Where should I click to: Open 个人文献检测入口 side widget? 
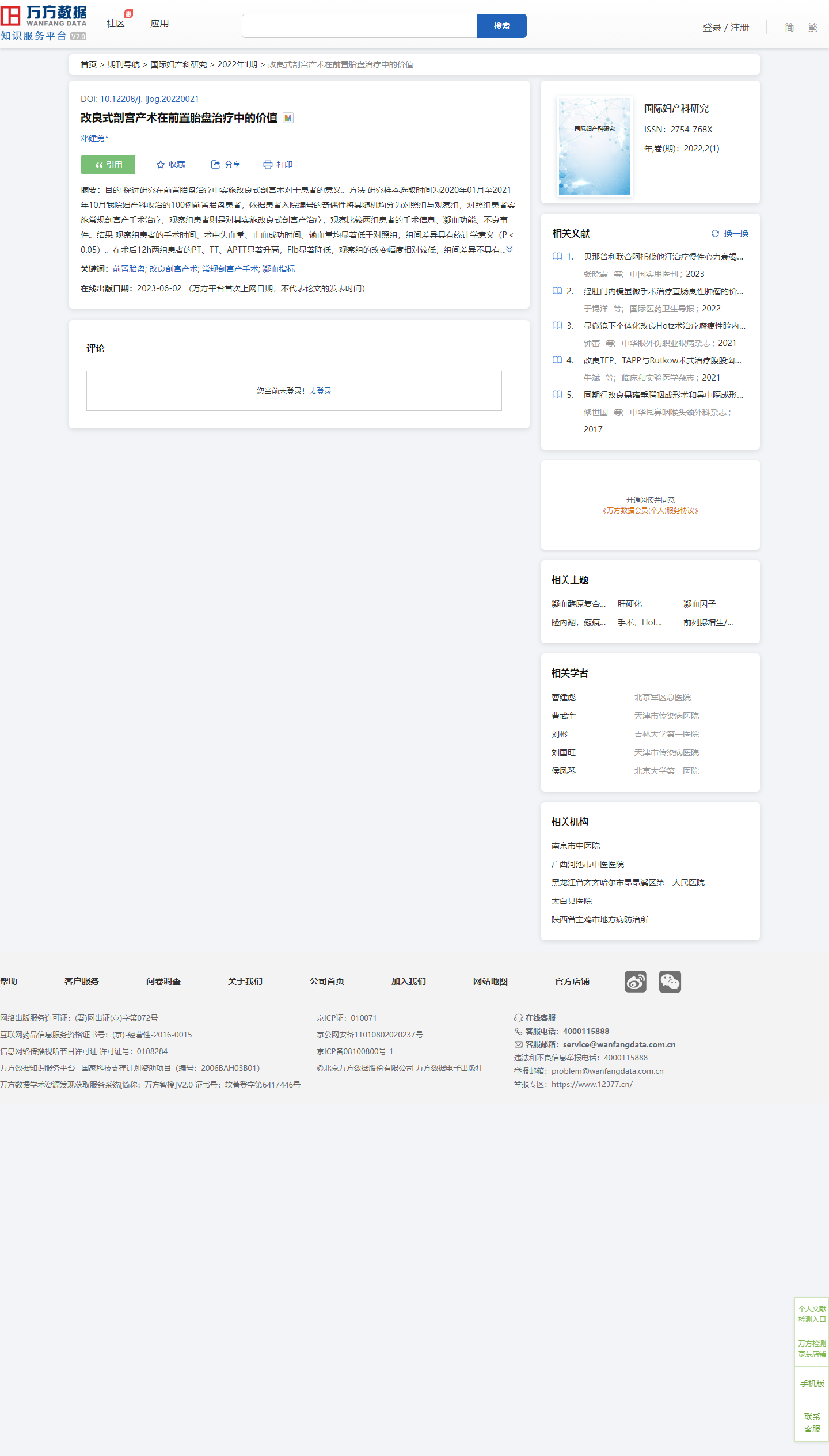click(x=812, y=1314)
